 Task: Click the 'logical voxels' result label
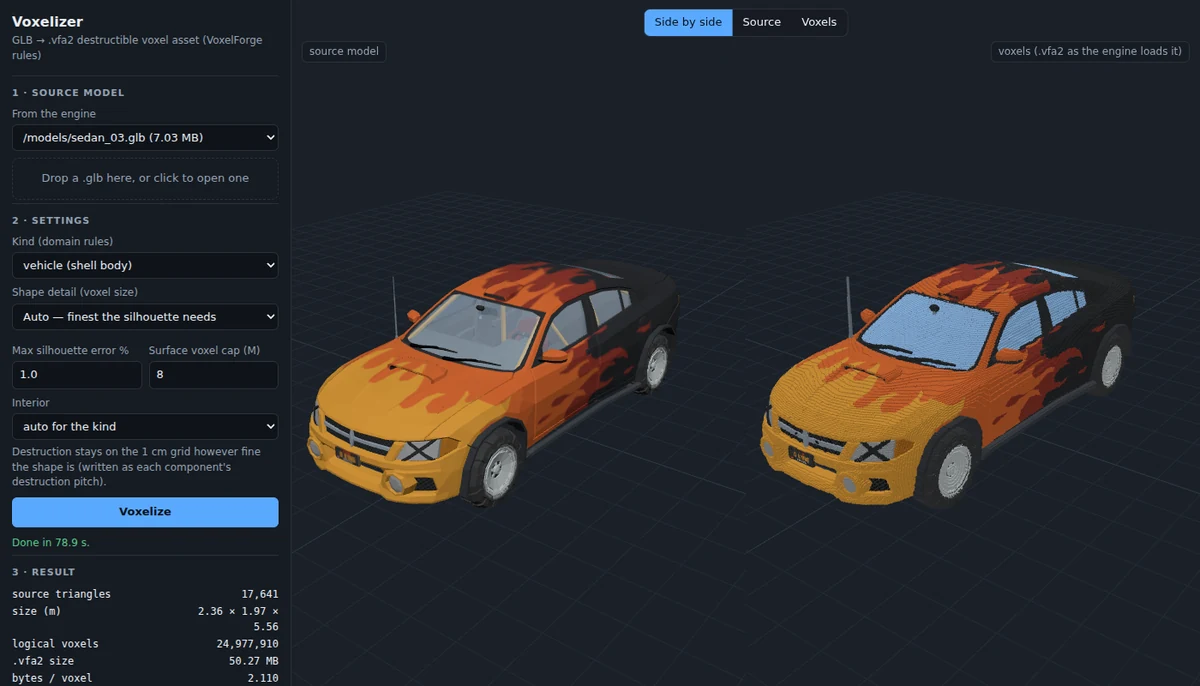(x=55, y=644)
